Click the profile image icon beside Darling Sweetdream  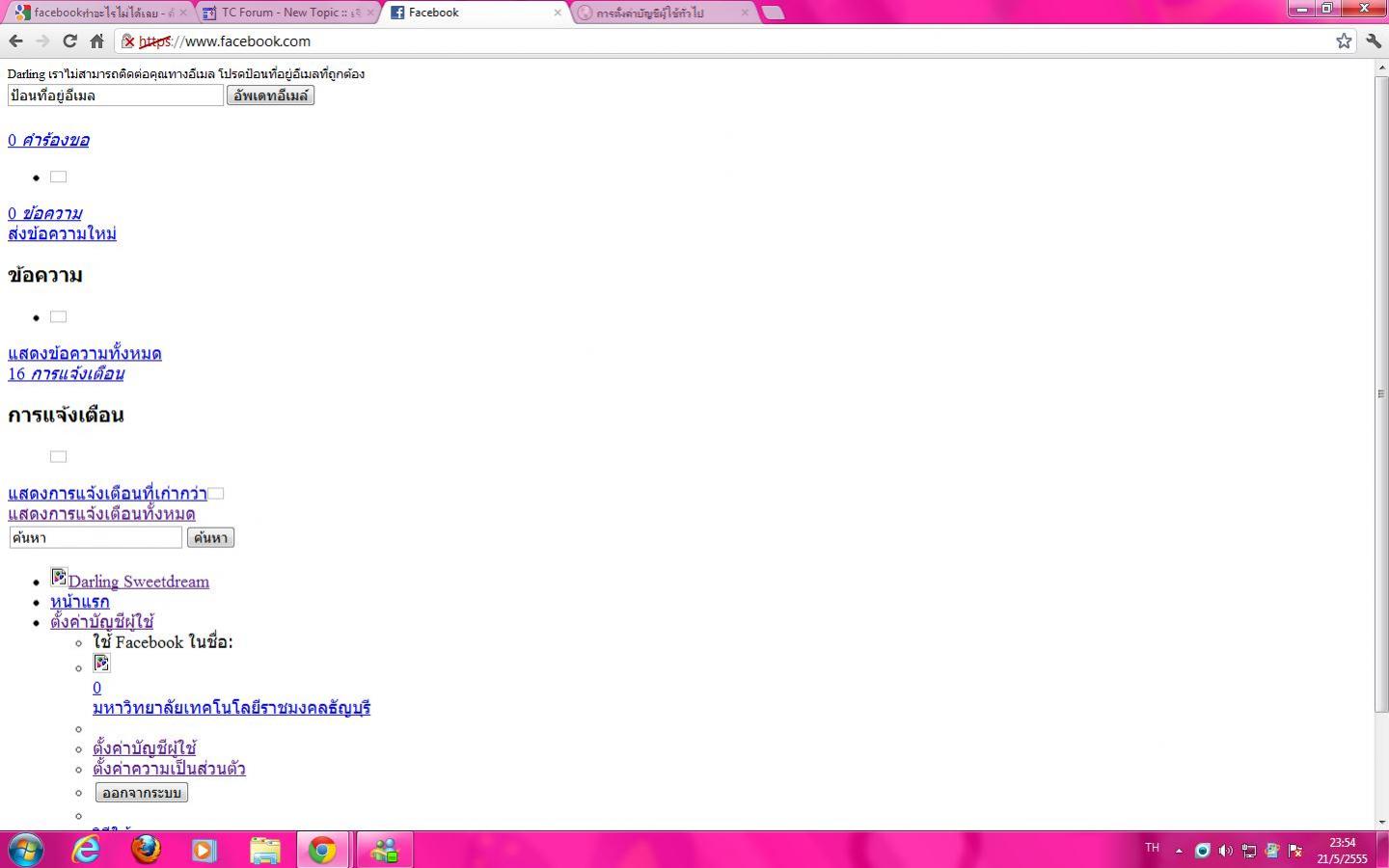pos(59,577)
